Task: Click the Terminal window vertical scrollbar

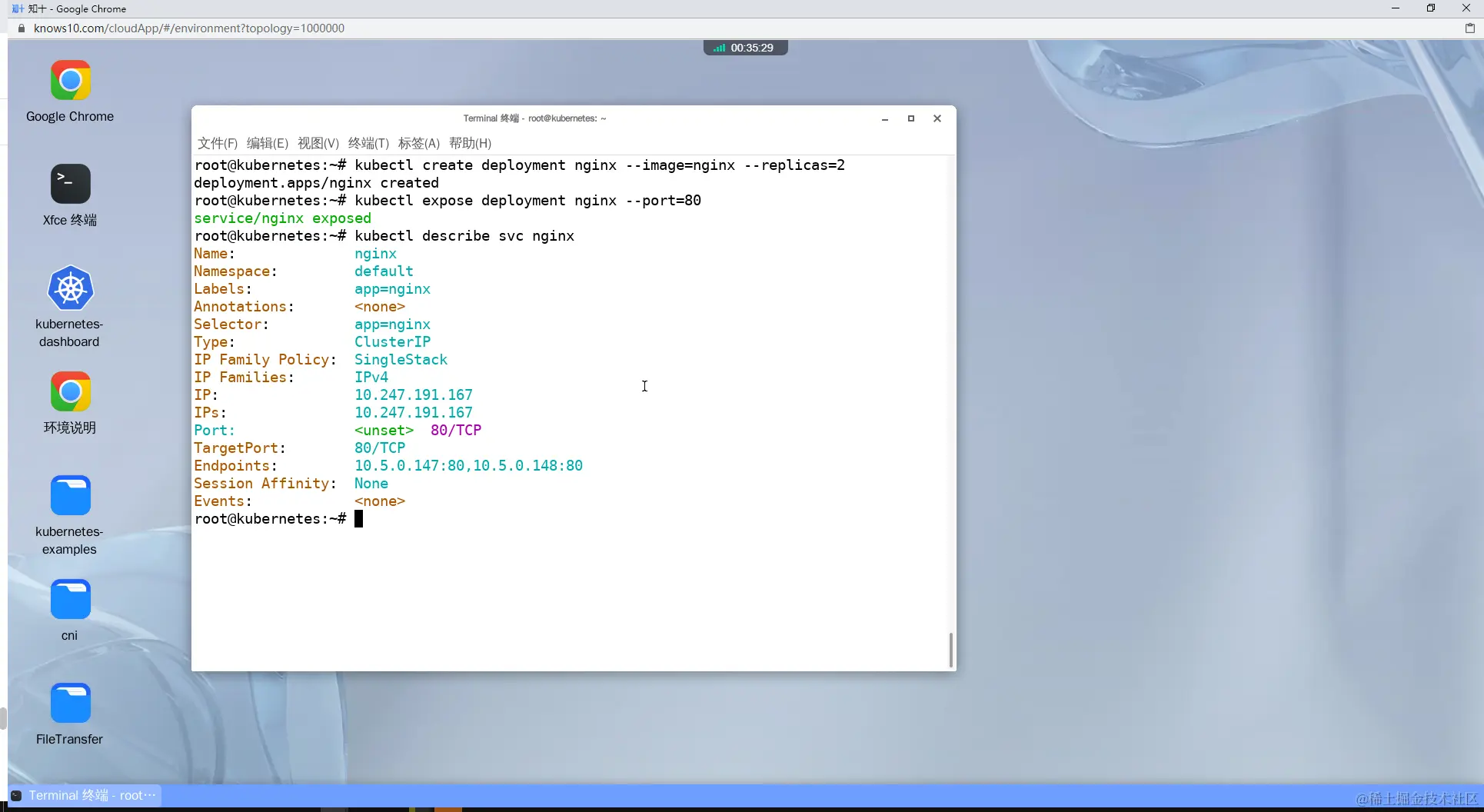Action: (951, 650)
